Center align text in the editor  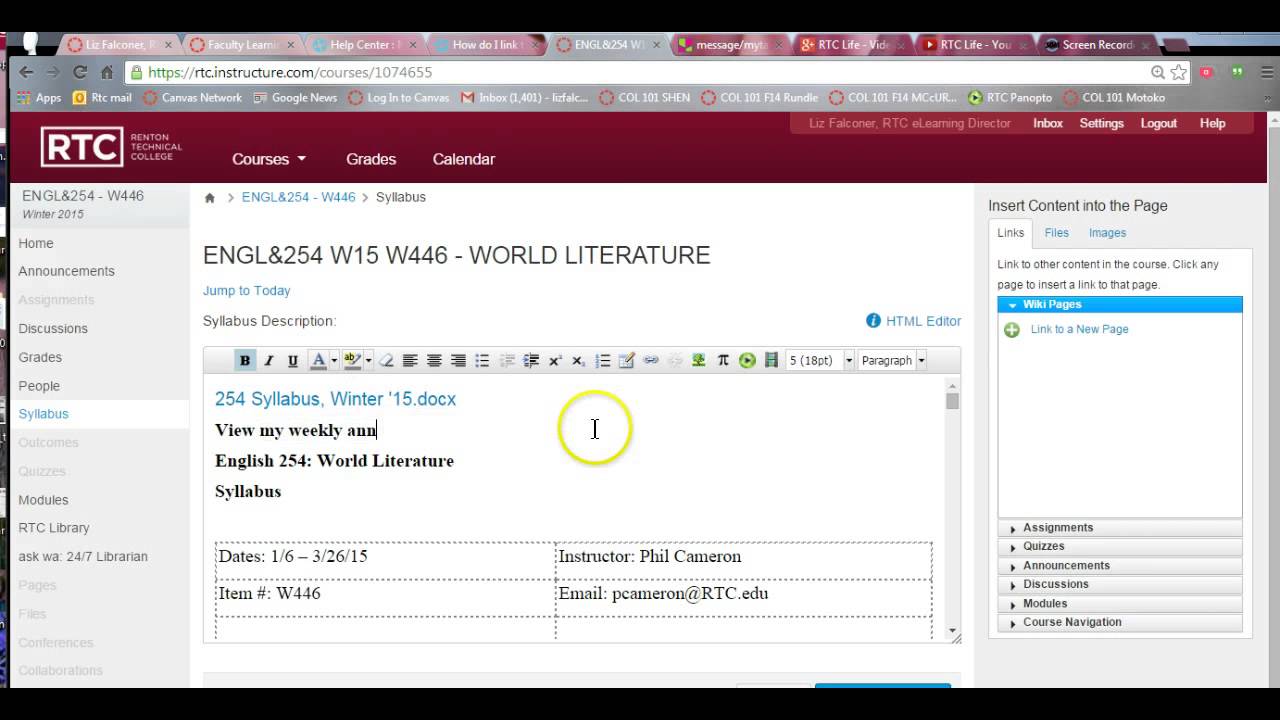[x=434, y=361]
